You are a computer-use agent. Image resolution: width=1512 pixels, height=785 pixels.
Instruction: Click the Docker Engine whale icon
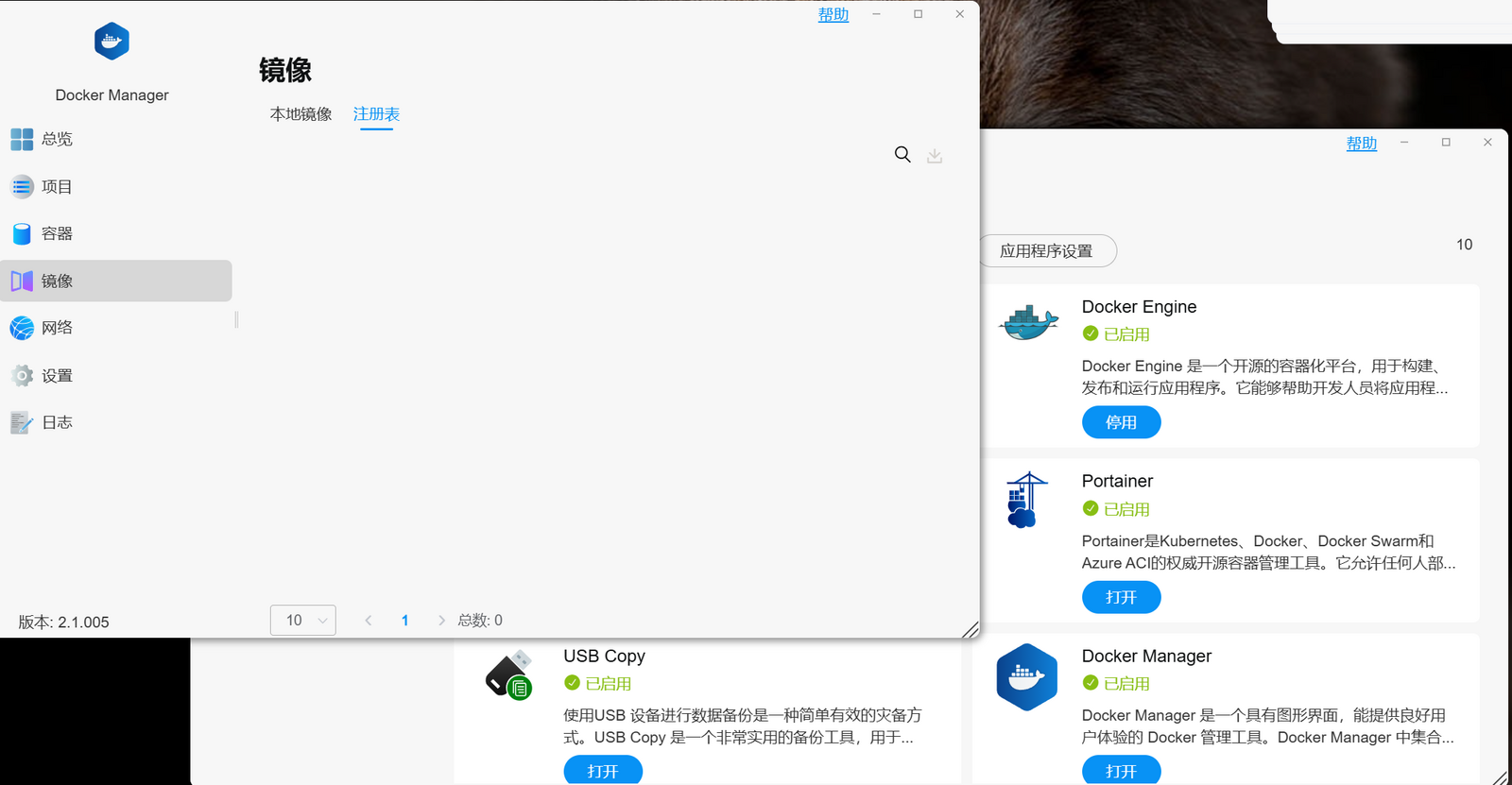(x=1029, y=323)
